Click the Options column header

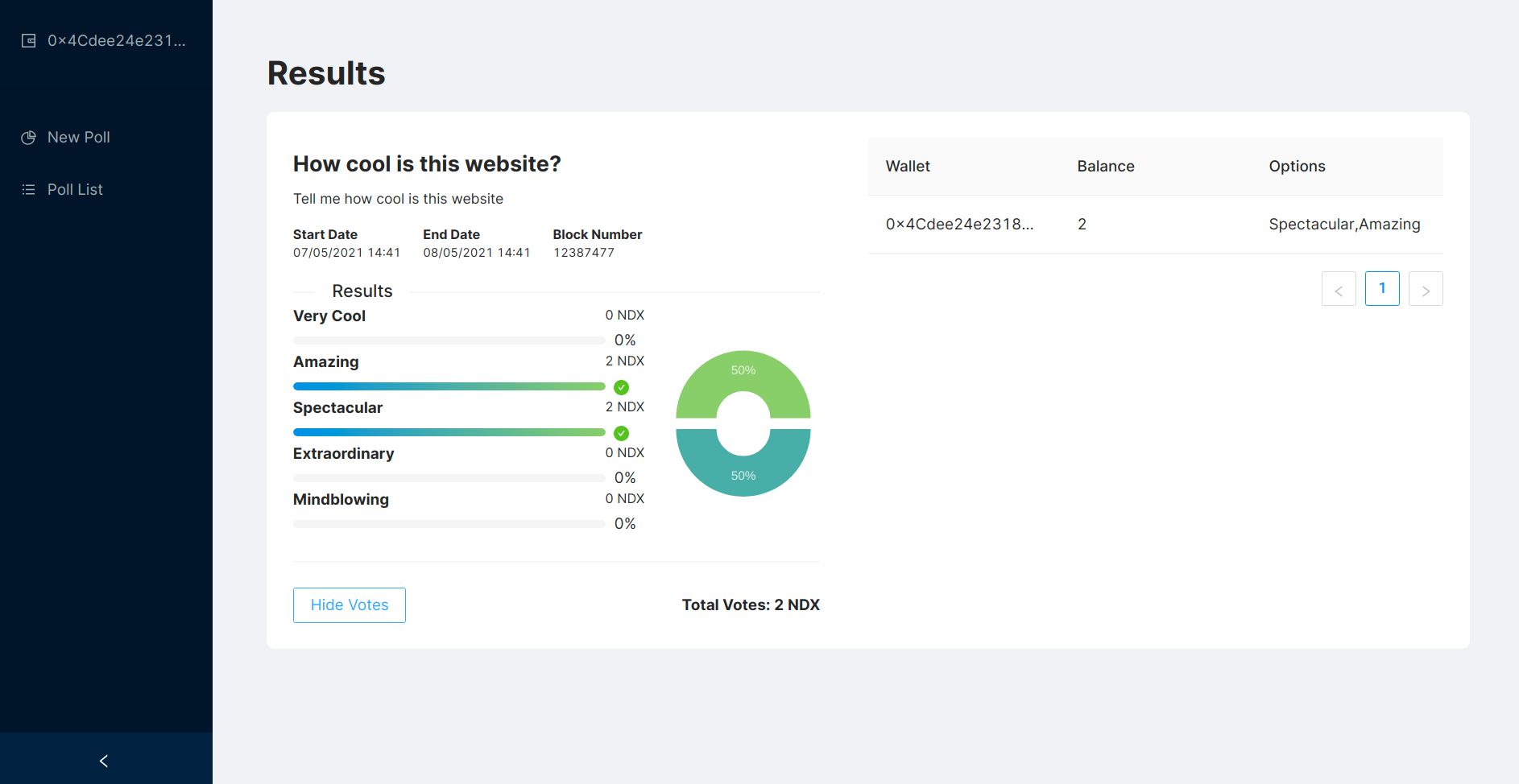[1297, 167]
